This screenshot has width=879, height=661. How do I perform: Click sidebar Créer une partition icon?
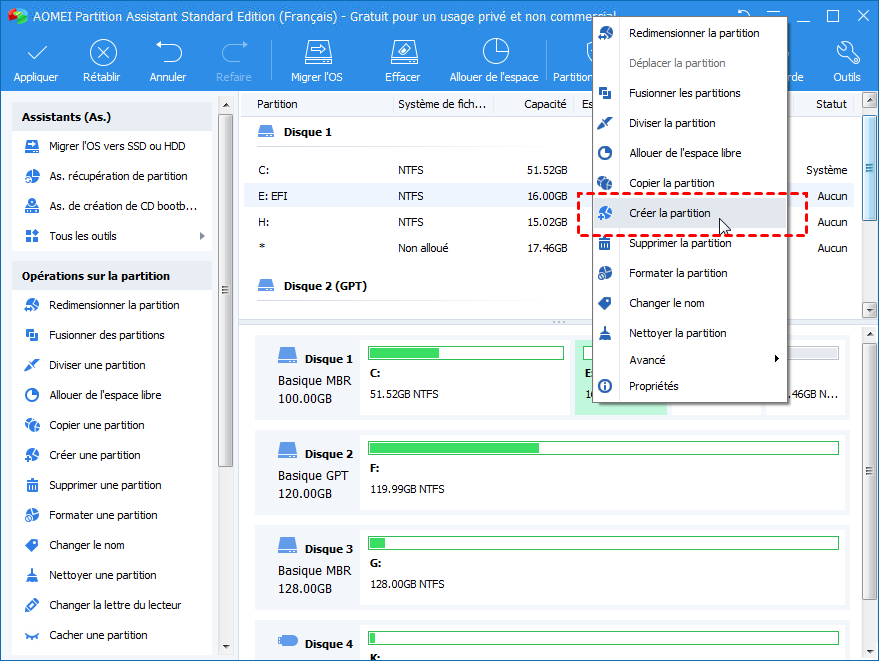click(x=32, y=455)
